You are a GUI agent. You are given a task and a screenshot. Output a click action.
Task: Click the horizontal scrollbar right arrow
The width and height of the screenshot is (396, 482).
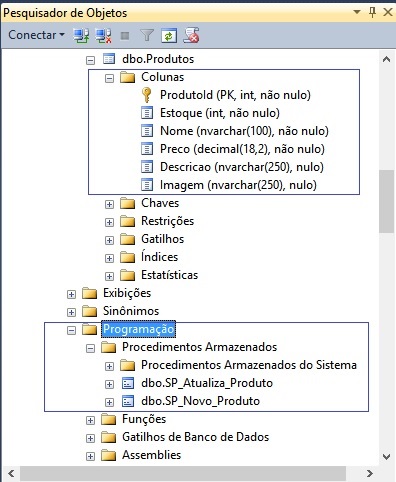370,474
